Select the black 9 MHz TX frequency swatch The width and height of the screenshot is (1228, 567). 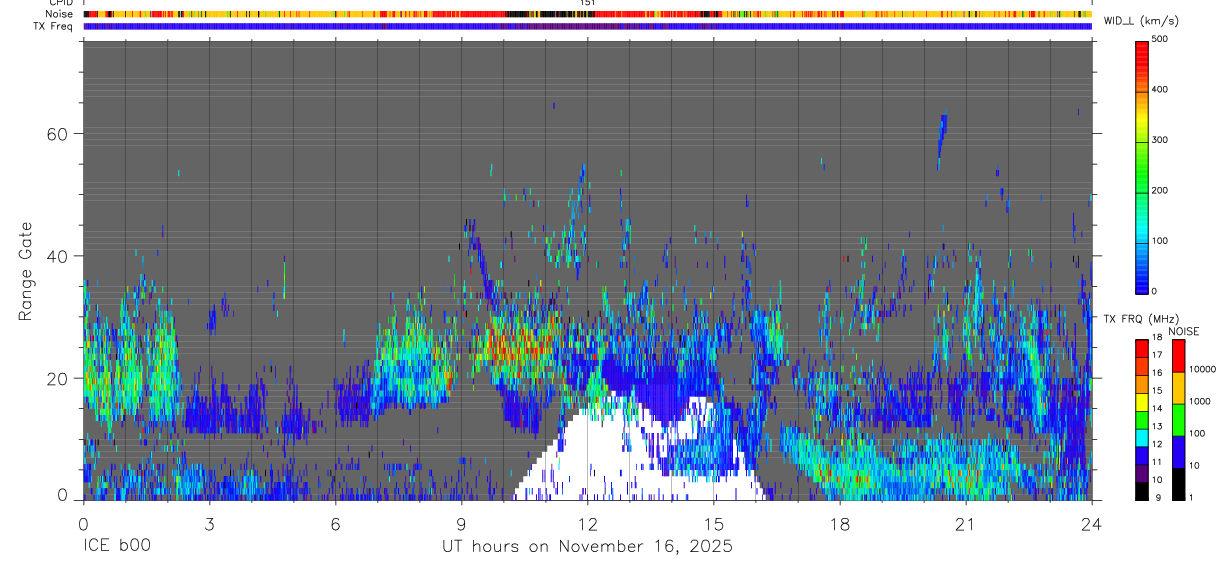tap(1142, 492)
